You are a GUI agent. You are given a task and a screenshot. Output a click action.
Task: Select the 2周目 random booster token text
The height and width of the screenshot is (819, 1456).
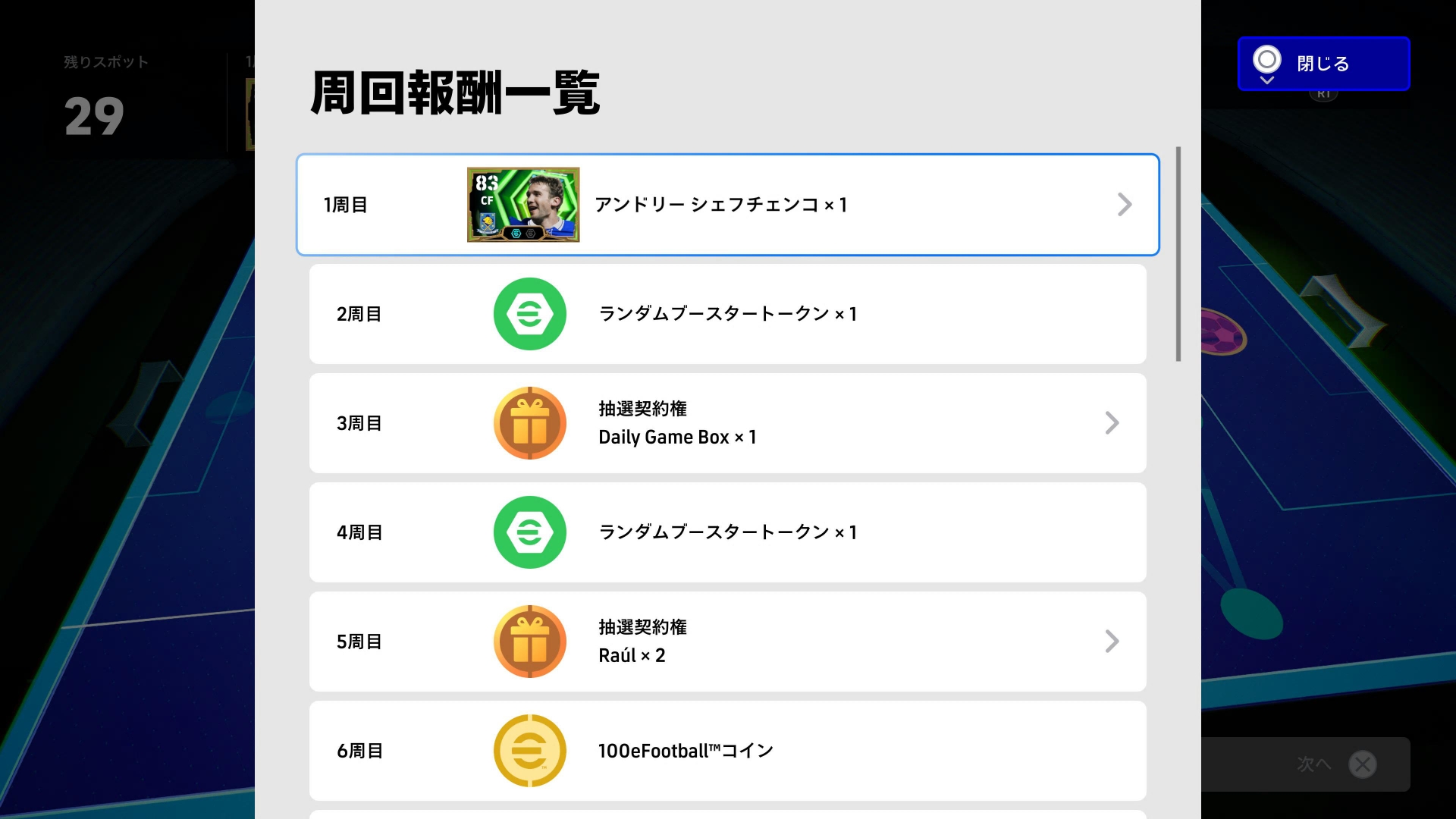pos(727,314)
